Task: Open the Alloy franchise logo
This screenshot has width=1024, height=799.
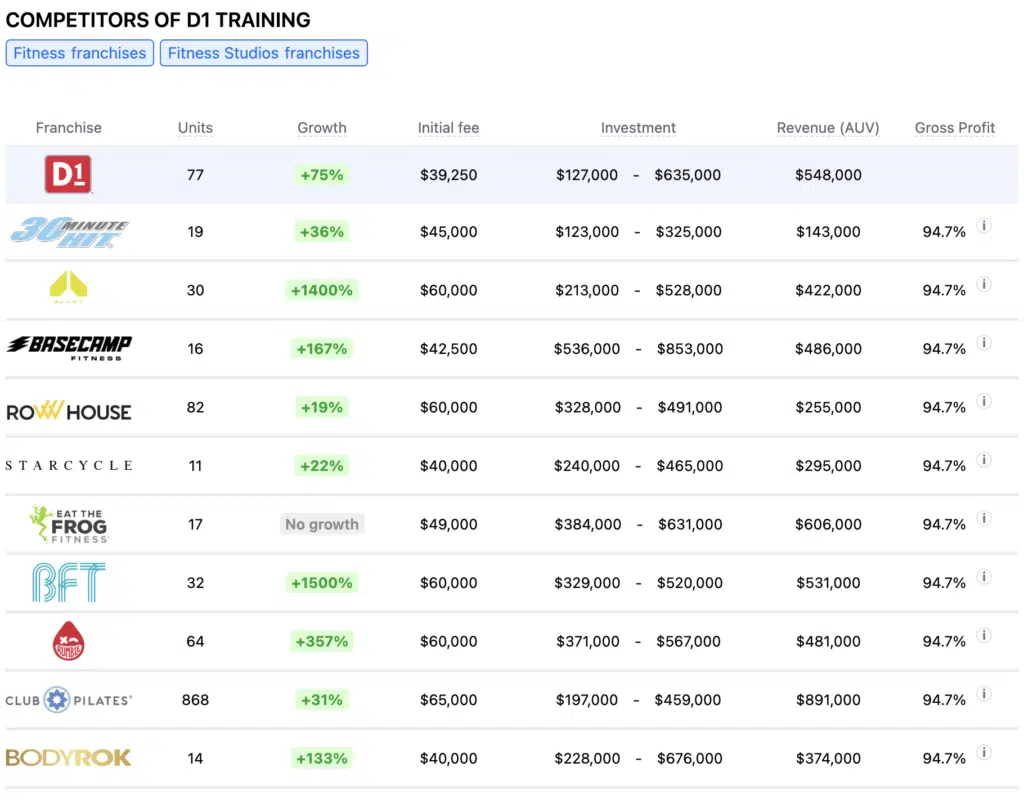Action: 68,289
